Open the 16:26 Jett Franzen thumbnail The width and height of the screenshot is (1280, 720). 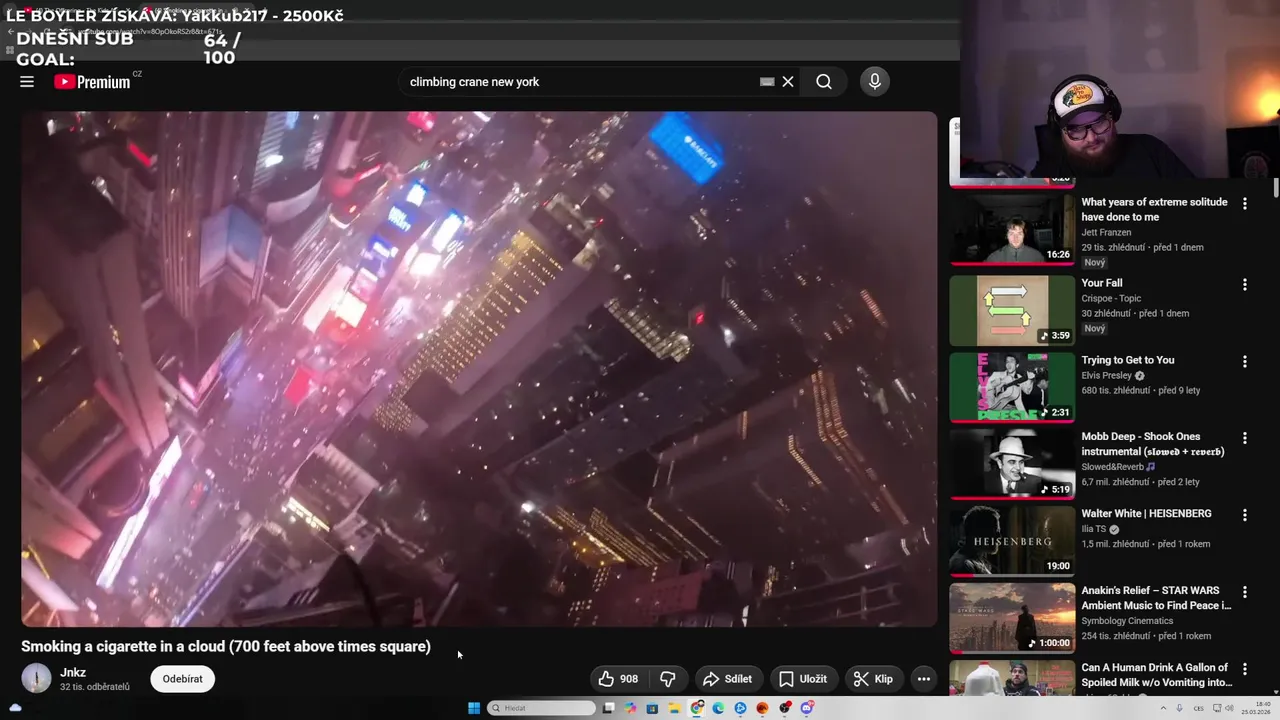[1012, 228]
